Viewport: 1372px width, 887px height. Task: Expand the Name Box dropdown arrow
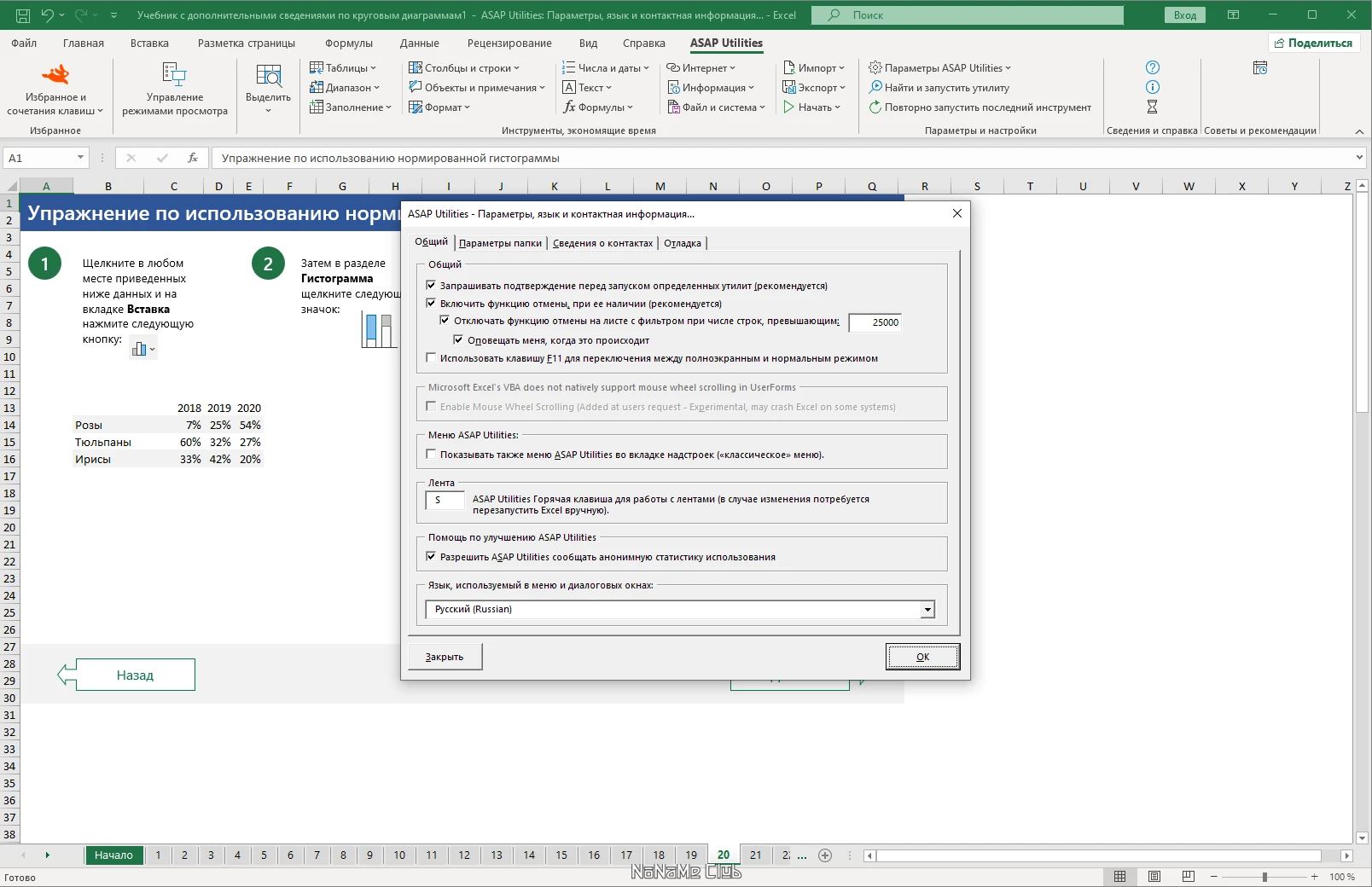pyautogui.click(x=80, y=158)
